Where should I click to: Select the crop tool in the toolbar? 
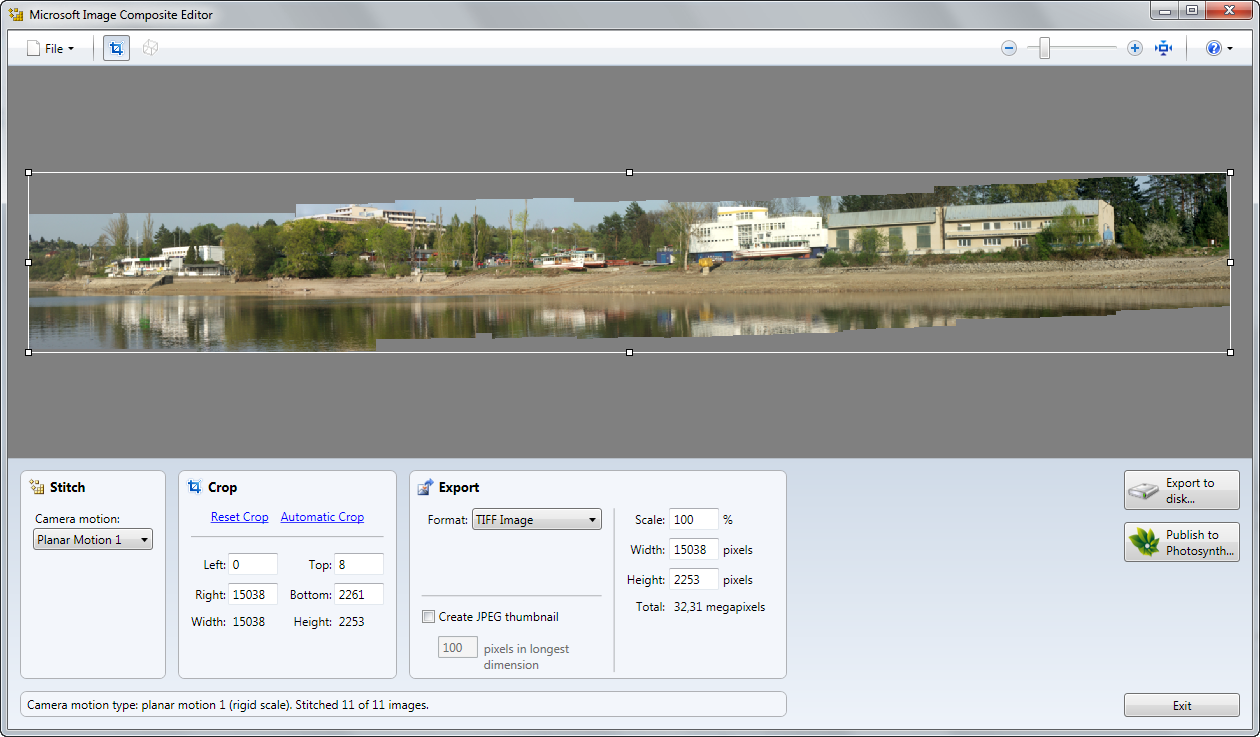[116, 48]
